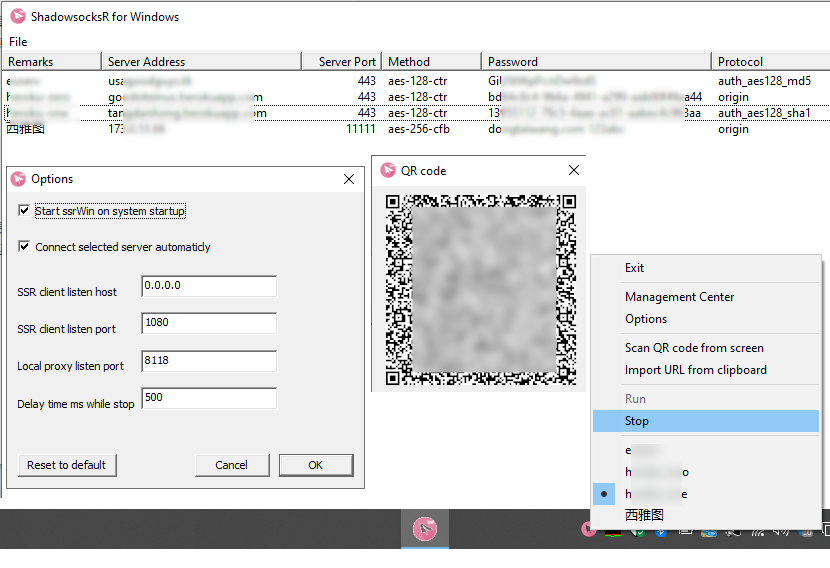The image size is (830, 568).
Task: Sort by the Method column header
Action: pos(431,61)
